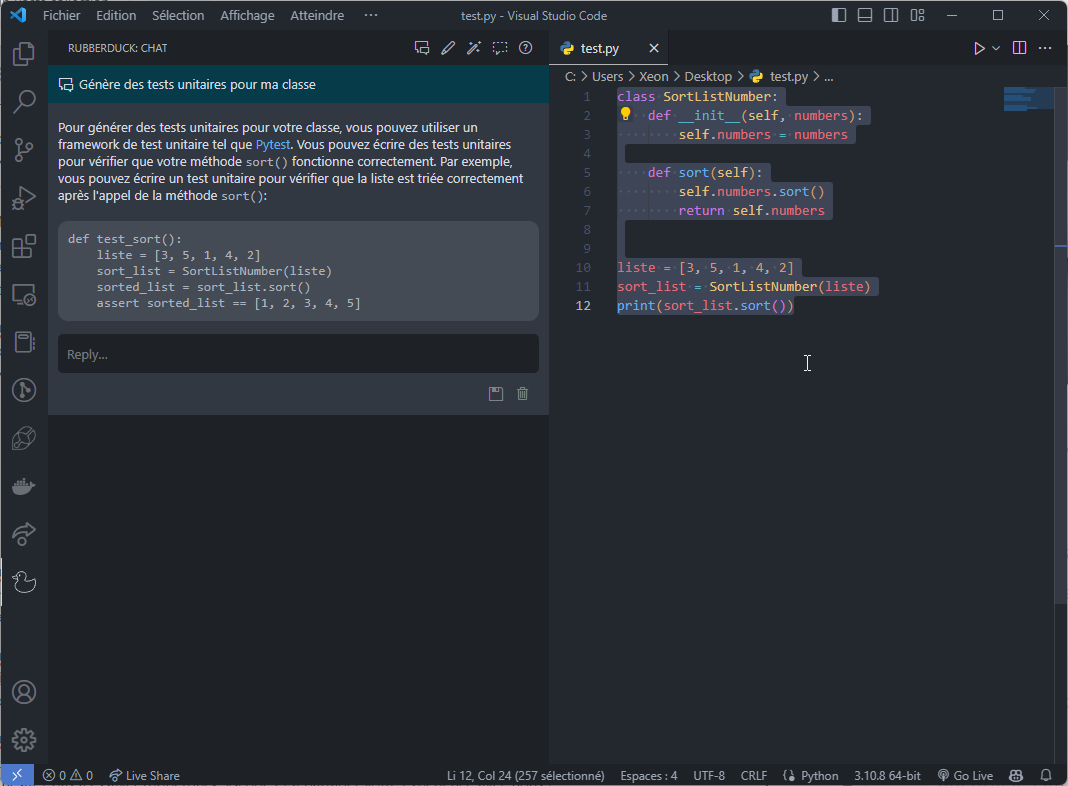Open the notebook-style icon in activity bar
Viewport: 1068px width, 786px height.
[24, 342]
